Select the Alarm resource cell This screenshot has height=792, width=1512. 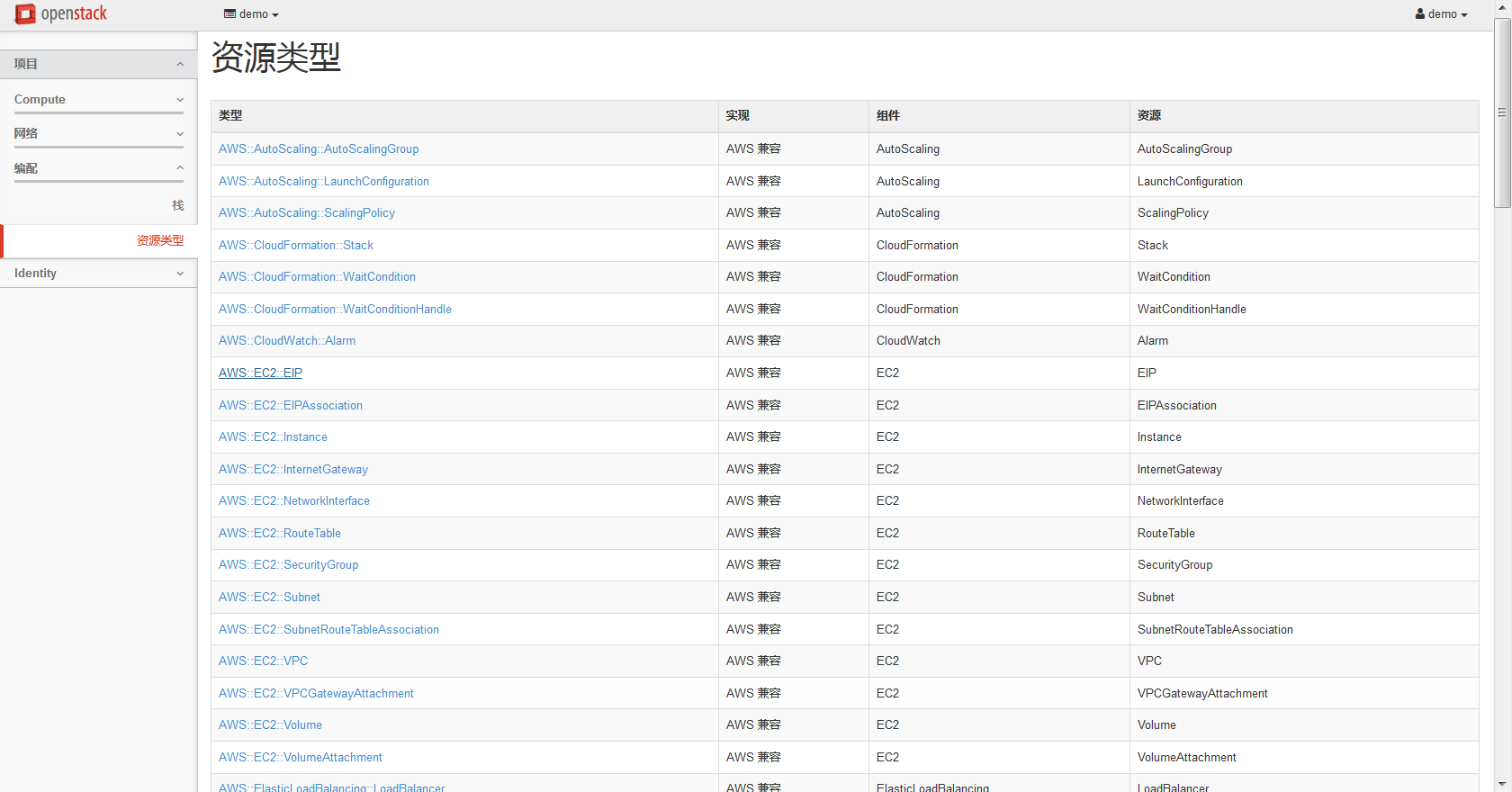1304,341
